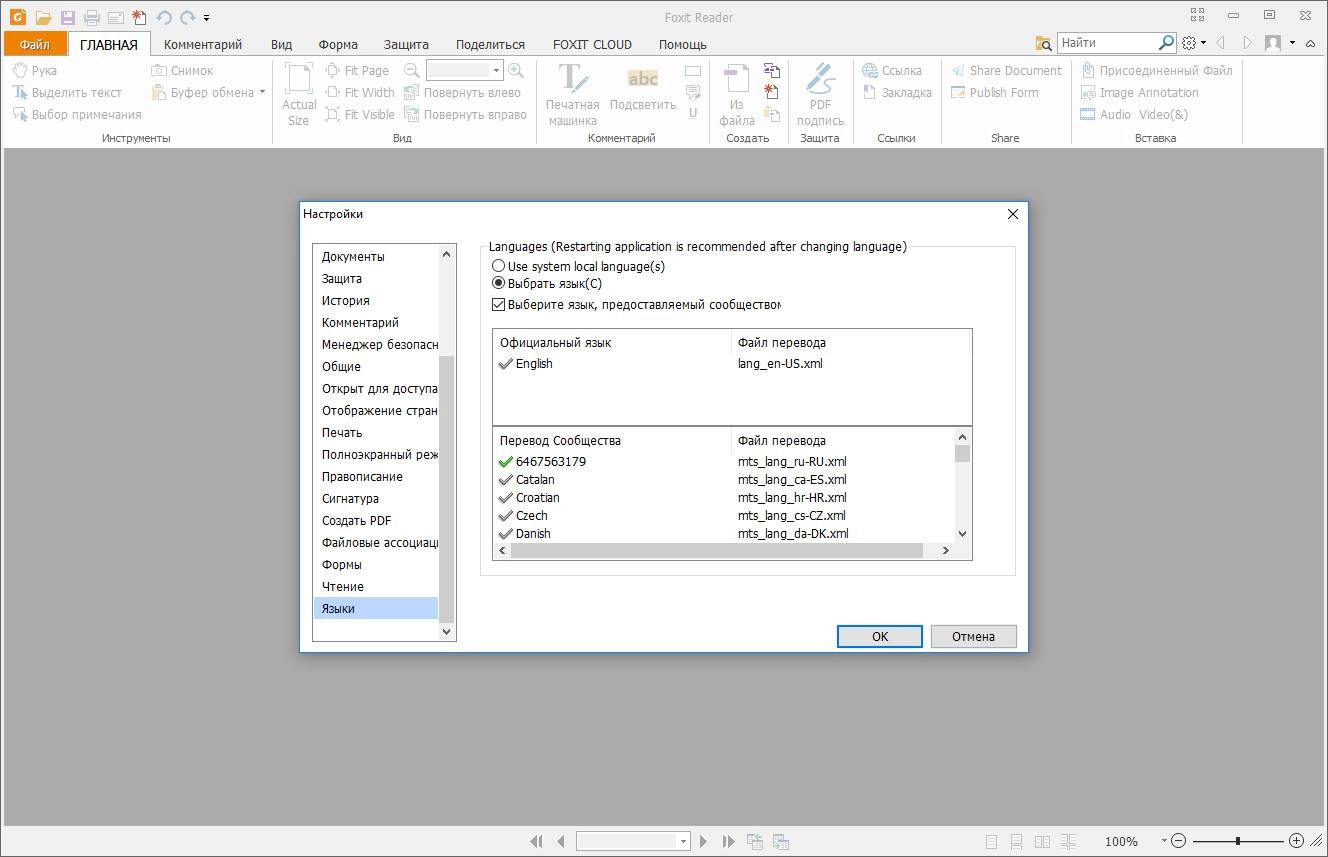1328x857 pixels.
Task: Click the Actual Size view icon
Action: coord(298,95)
